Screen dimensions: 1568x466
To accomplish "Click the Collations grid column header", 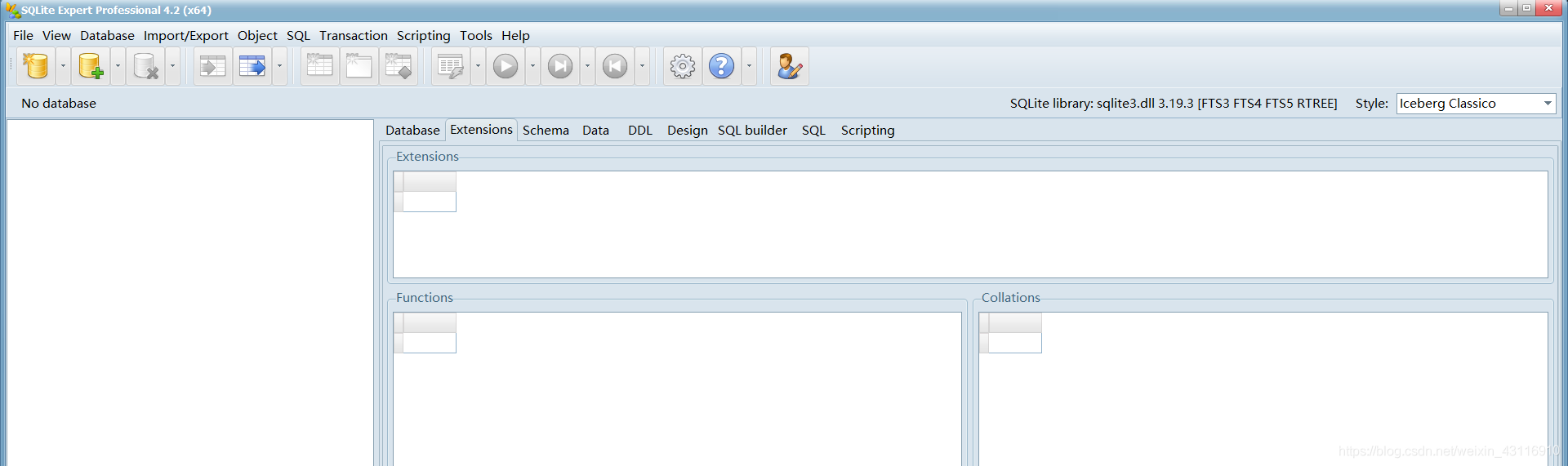I will 1015,322.
